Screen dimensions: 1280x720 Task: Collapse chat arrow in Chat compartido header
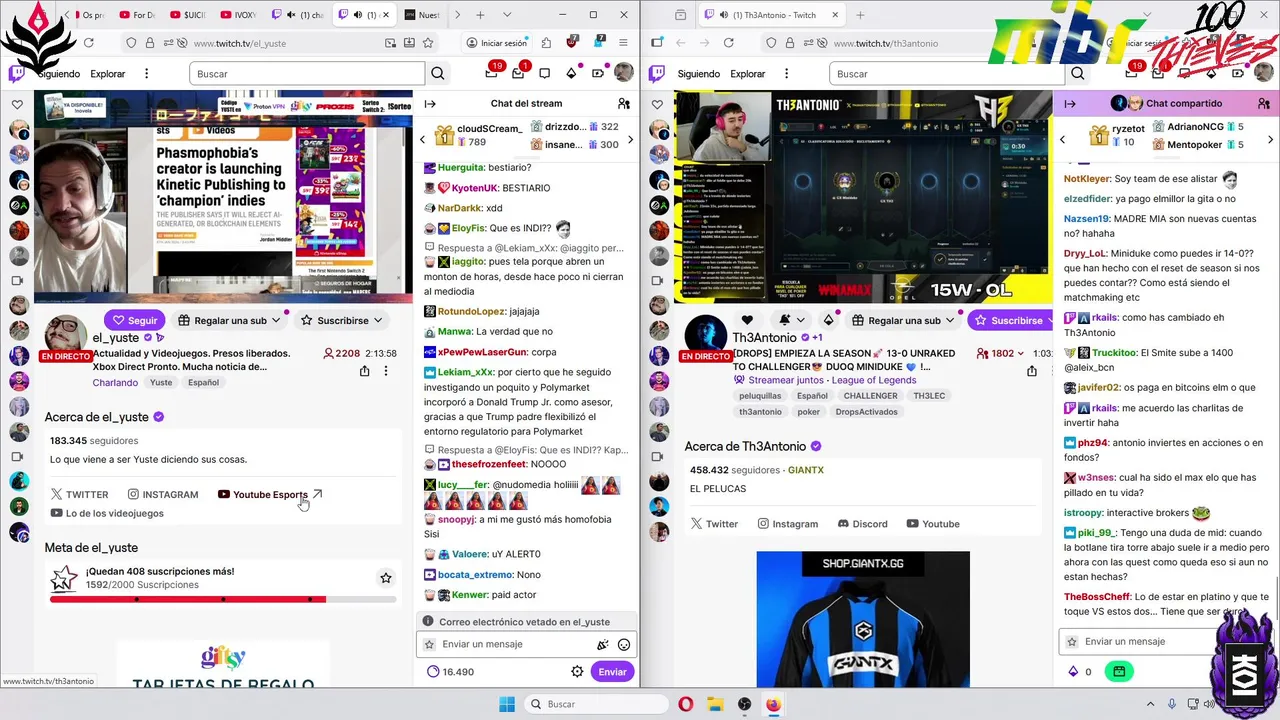tap(1070, 103)
